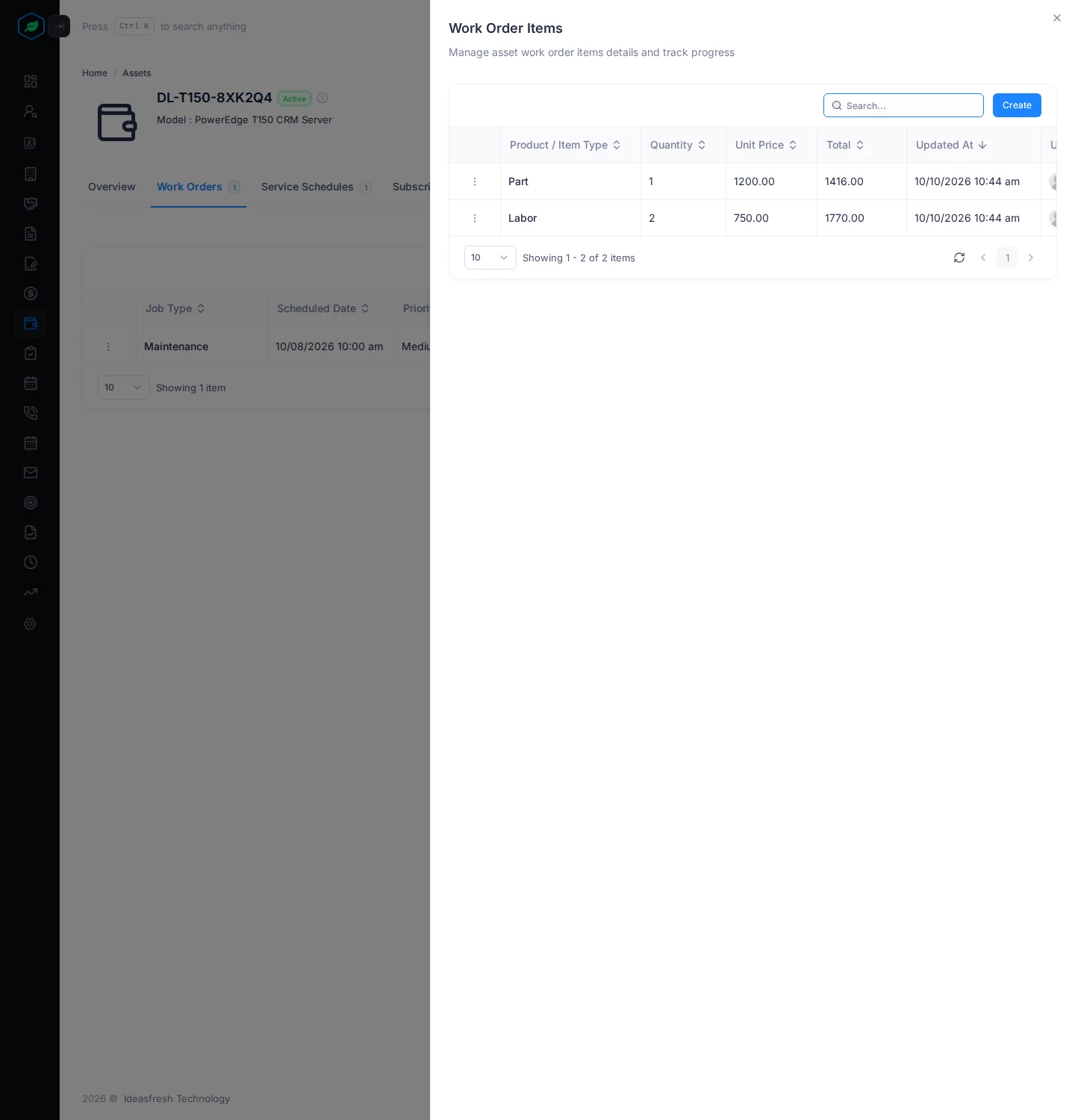Click the Create button
Screen dimensions: 1075x1120
pos(1017,105)
